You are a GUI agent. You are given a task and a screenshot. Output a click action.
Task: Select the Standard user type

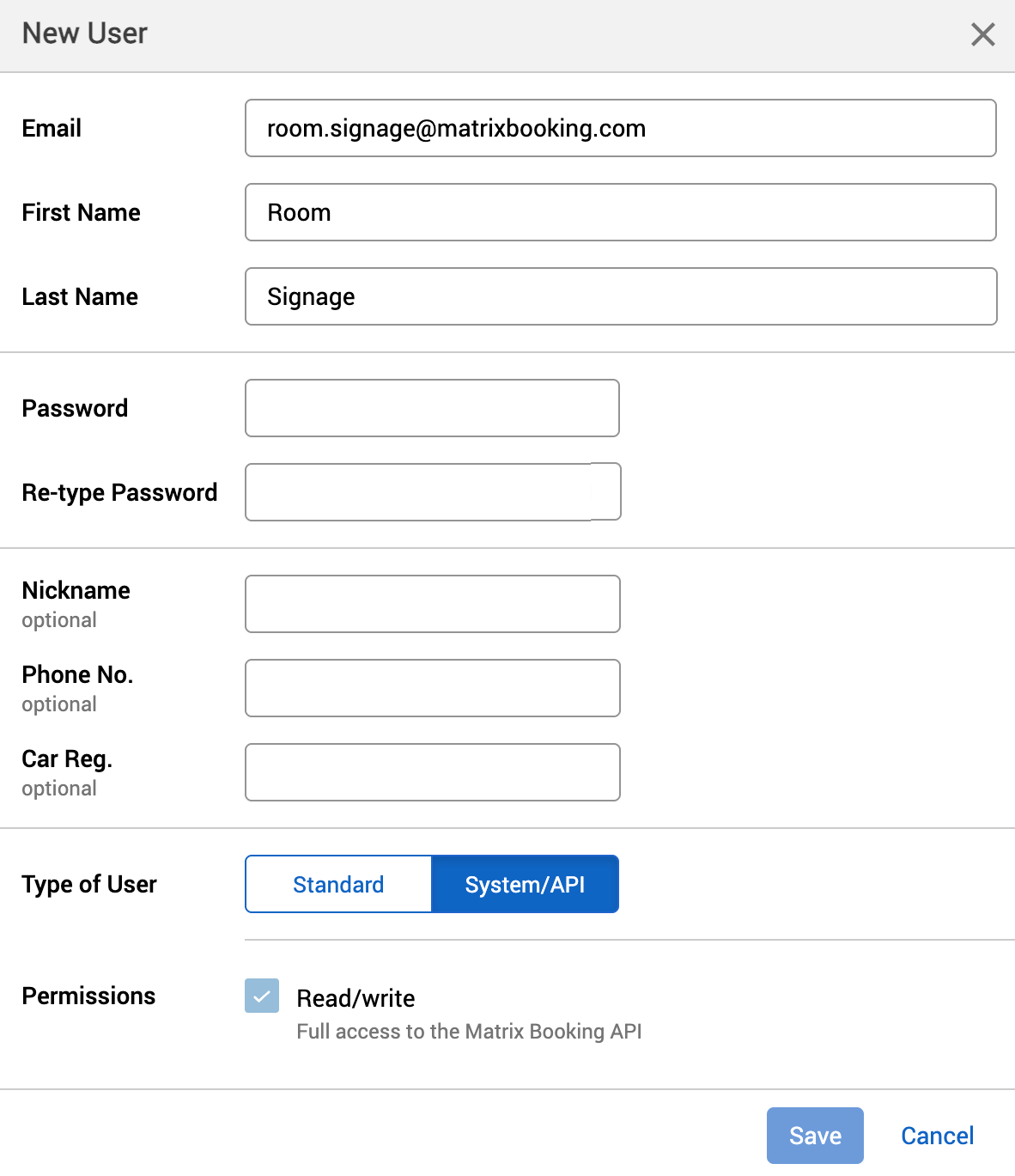click(338, 884)
